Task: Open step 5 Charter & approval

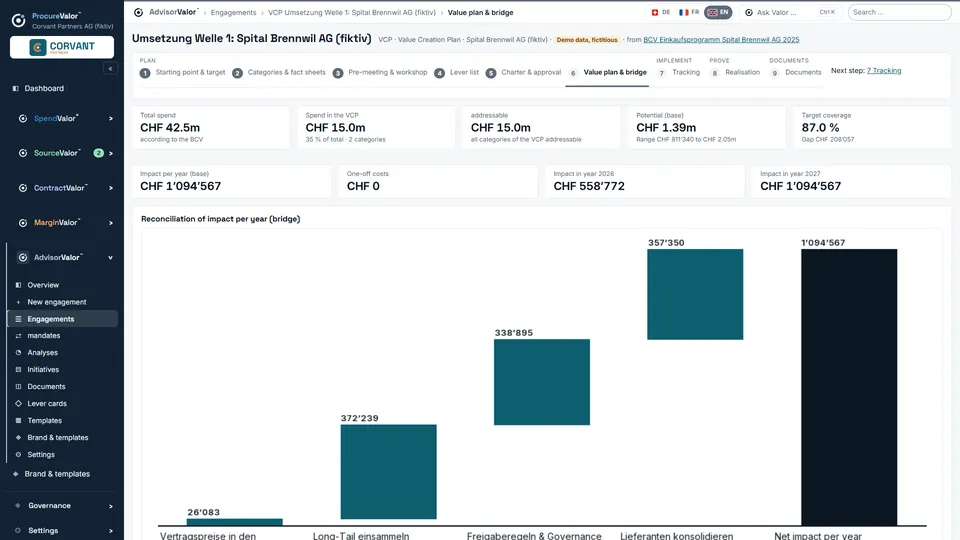Action: click(x=523, y=73)
